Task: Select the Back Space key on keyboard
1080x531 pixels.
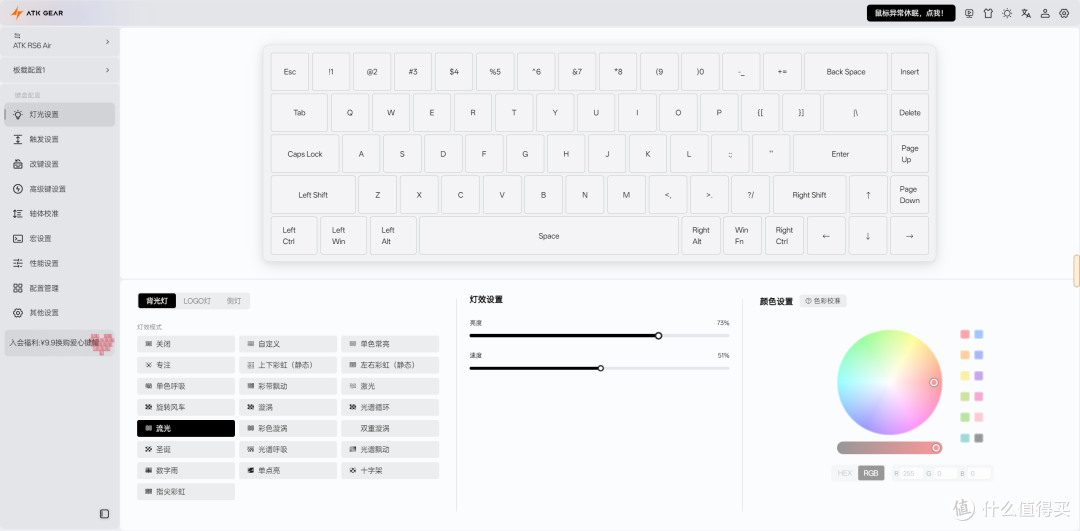Action: coord(846,72)
